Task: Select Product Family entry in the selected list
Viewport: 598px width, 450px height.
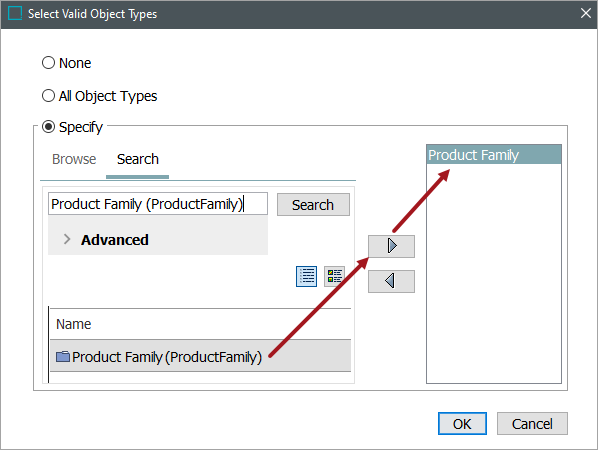Action: [x=494, y=155]
